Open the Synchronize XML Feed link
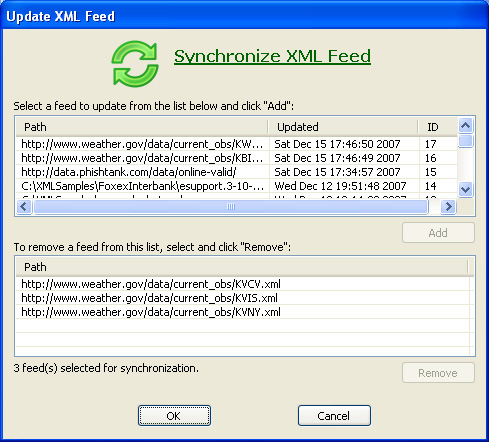This screenshot has height=442, width=489. click(272, 56)
